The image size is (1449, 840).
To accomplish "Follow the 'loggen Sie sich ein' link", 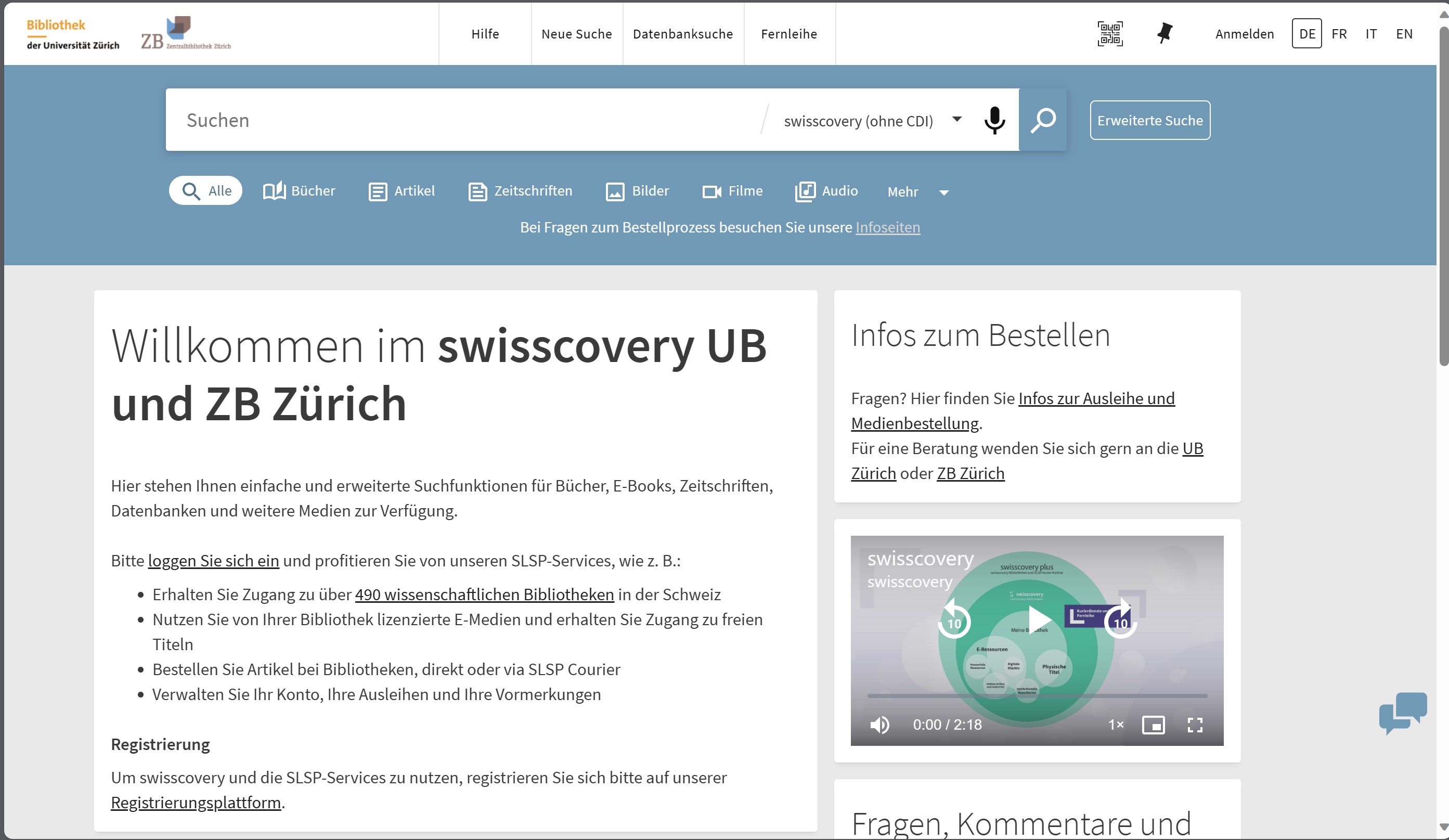I will coord(213,560).
